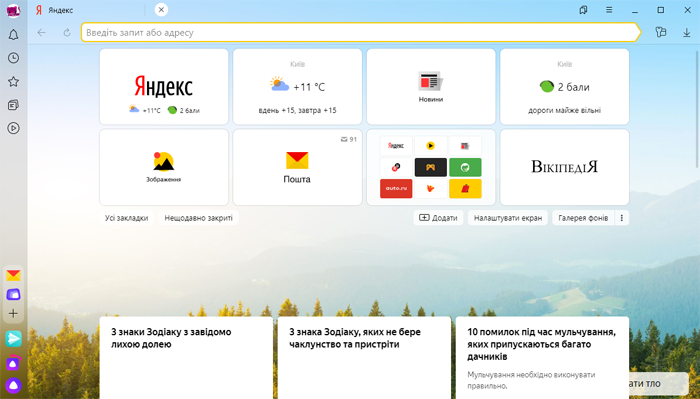Open the downloads arrow icon
This screenshot has width=700, height=399.
(687, 33)
